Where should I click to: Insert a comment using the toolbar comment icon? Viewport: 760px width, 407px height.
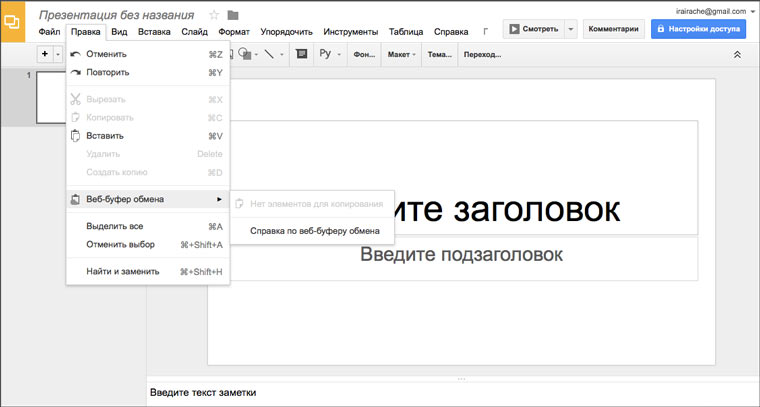[302, 54]
